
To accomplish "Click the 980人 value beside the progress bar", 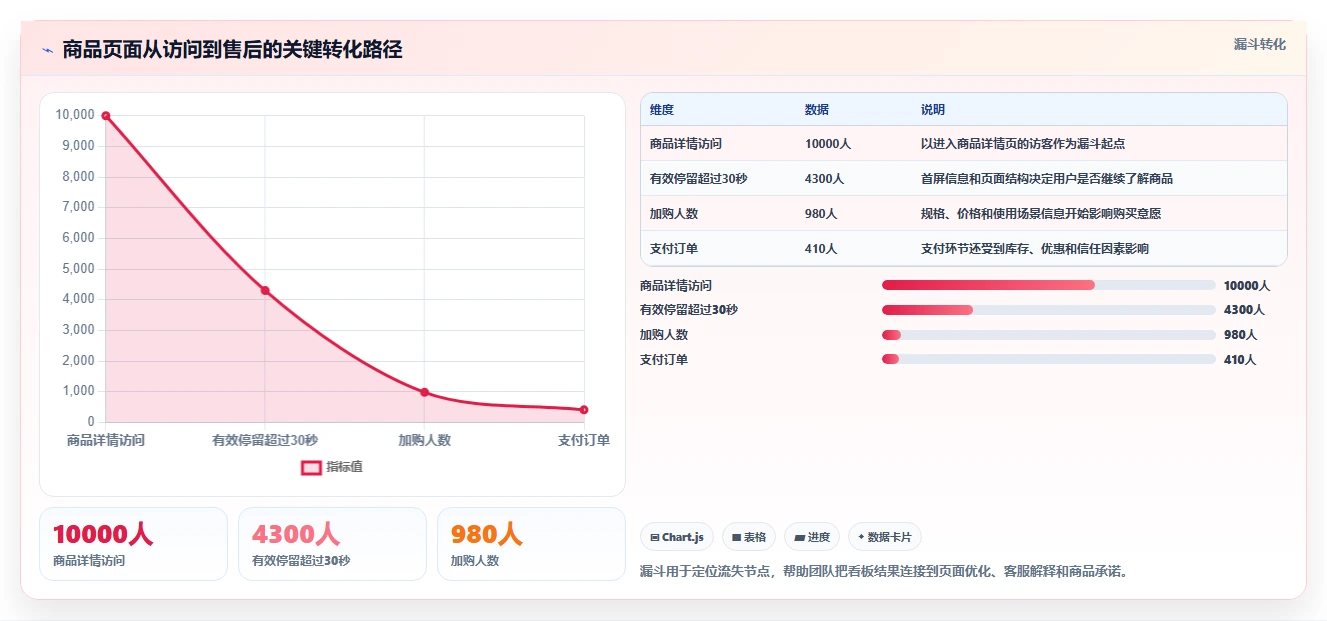I will click(1241, 335).
